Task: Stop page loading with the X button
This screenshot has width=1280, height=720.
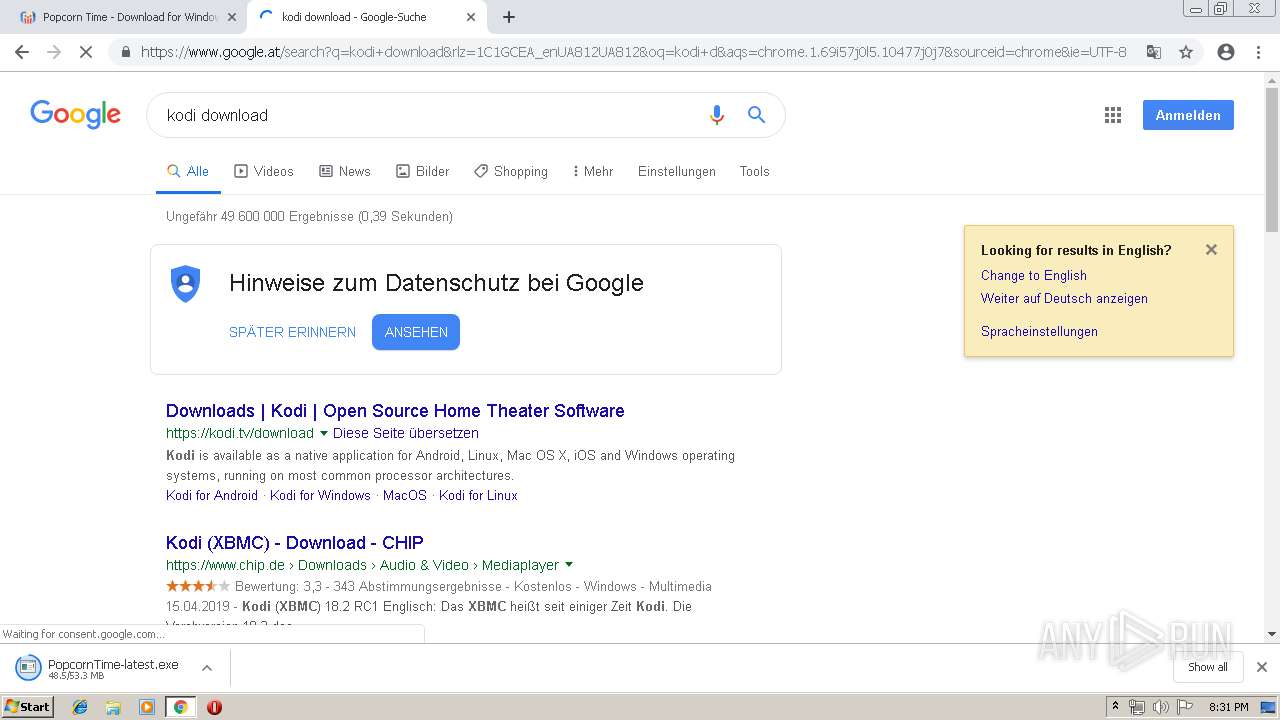Action: pyautogui.click(x=86, y=52)
